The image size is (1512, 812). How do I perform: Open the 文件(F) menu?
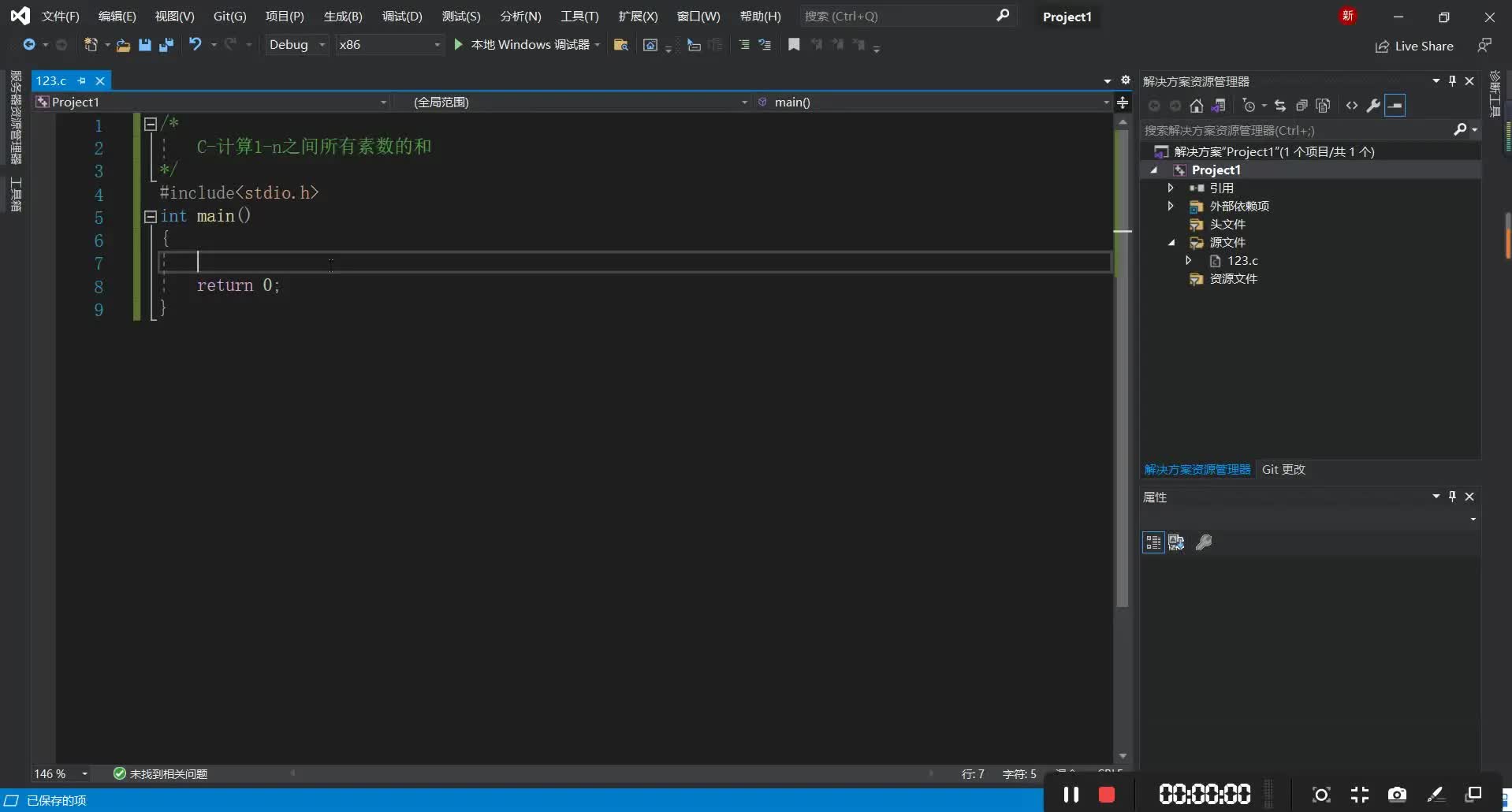coord(61,17)
